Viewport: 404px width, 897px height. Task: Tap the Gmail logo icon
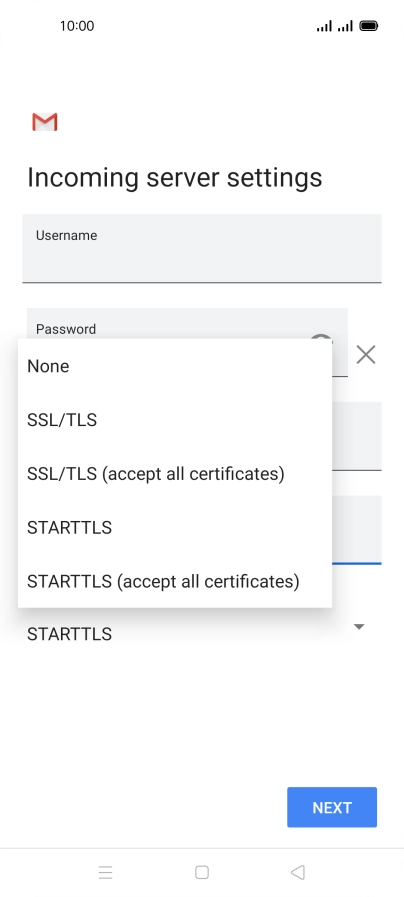(45, 122)
